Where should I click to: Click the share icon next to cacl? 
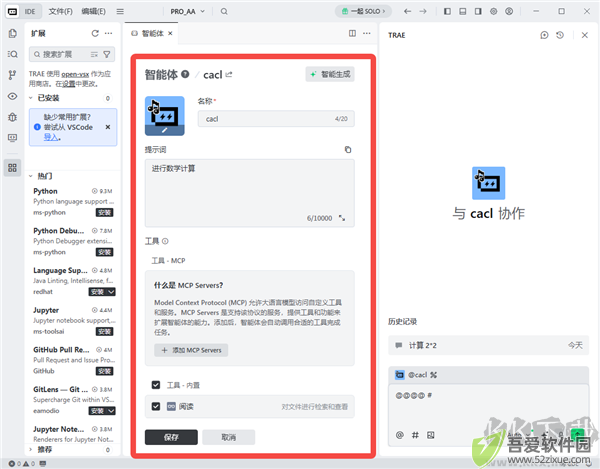[229, 74]
